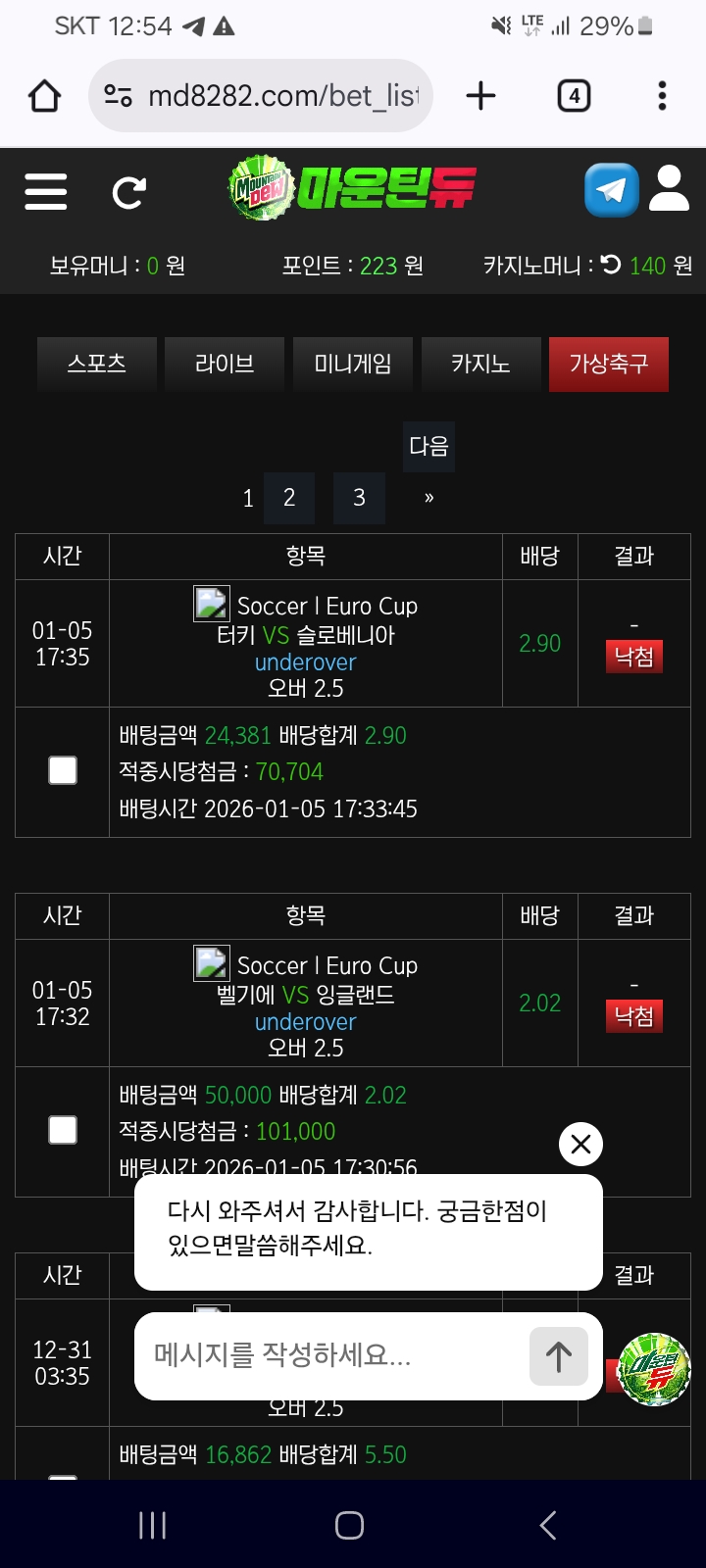Image resolution: width=706 pixels, height=1568 pixels.
Task: Tap the browser home icon
Action: (x=44, y=96)
